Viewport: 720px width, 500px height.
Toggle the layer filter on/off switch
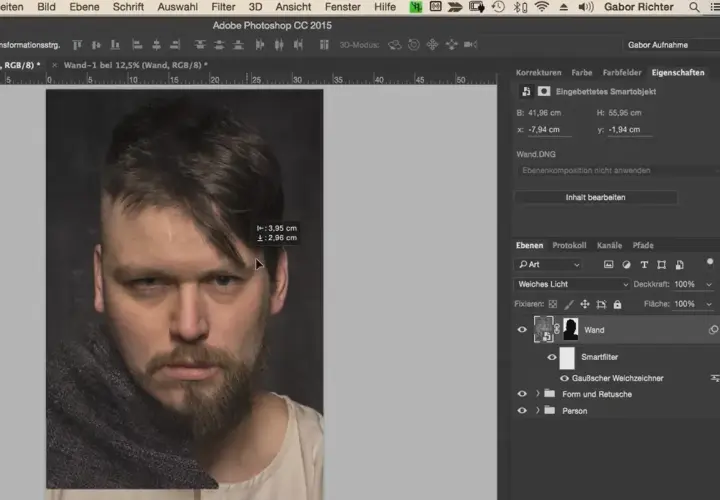point(710,263)
